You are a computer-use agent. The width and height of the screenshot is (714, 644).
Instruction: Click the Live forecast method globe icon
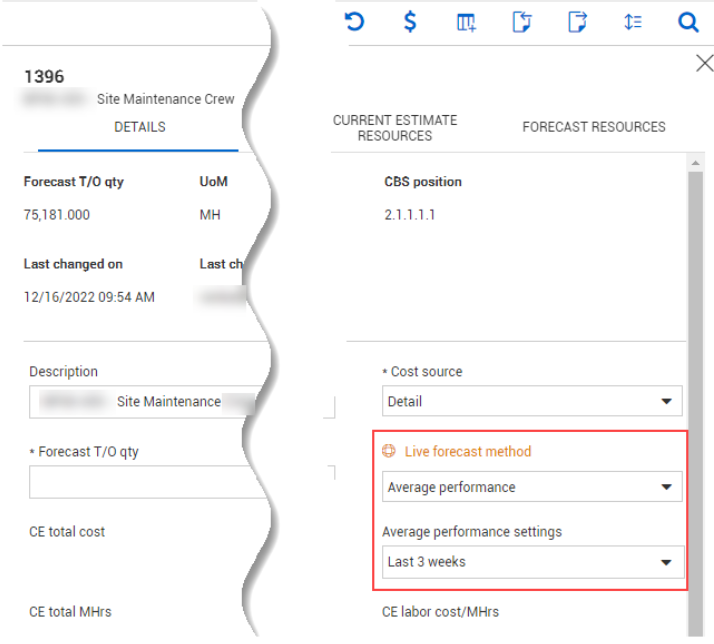[x=390, y=452]
